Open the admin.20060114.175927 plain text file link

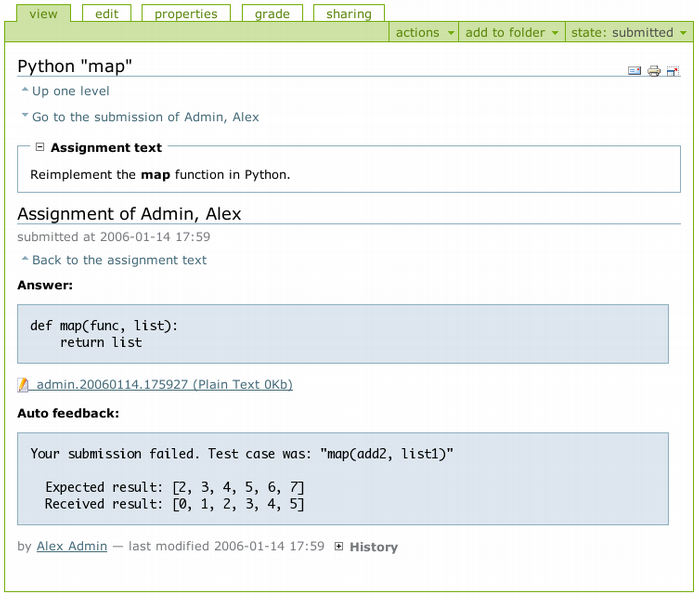(x=164, y=385)
